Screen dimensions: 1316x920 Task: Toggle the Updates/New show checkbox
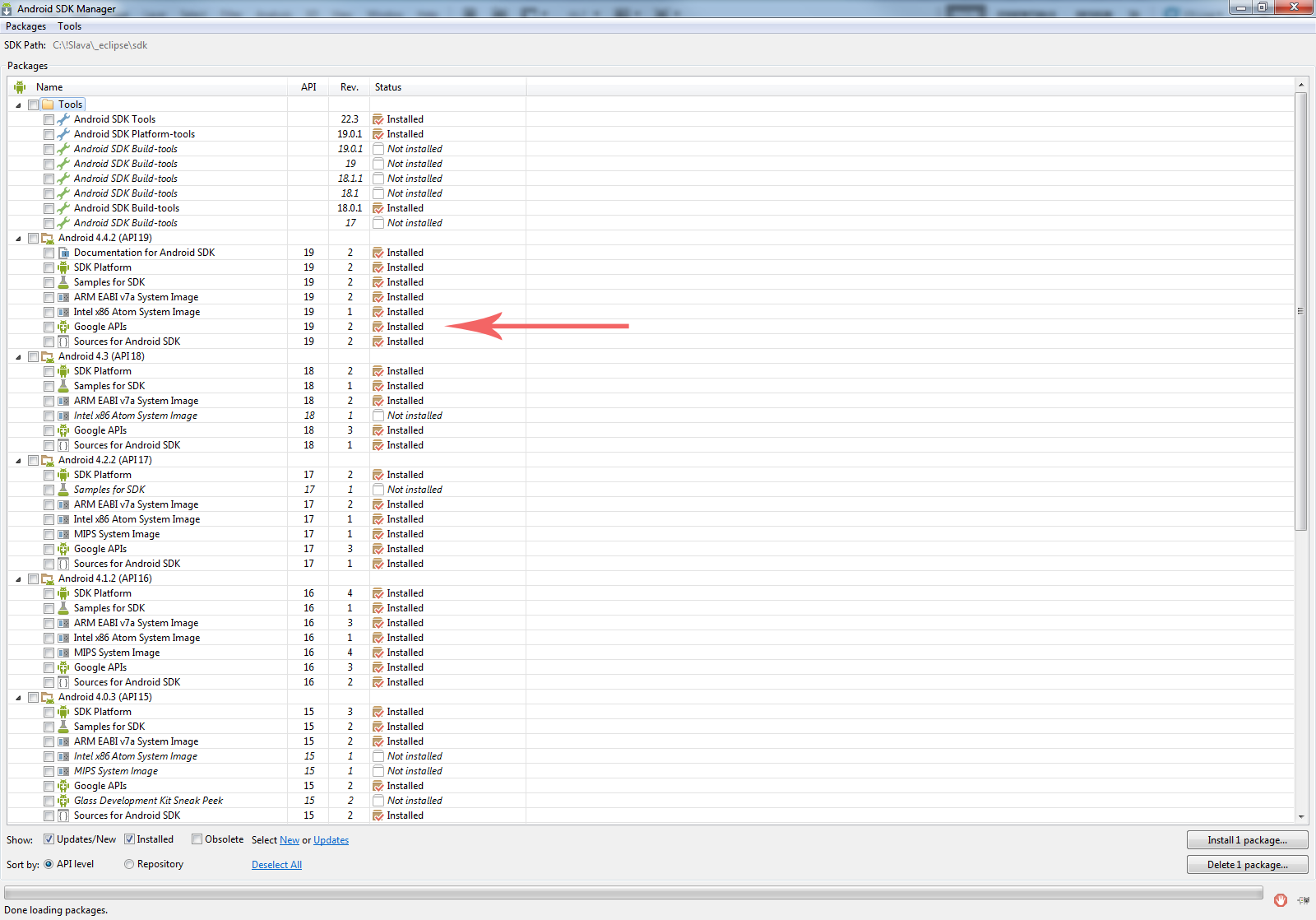(49, 839)
